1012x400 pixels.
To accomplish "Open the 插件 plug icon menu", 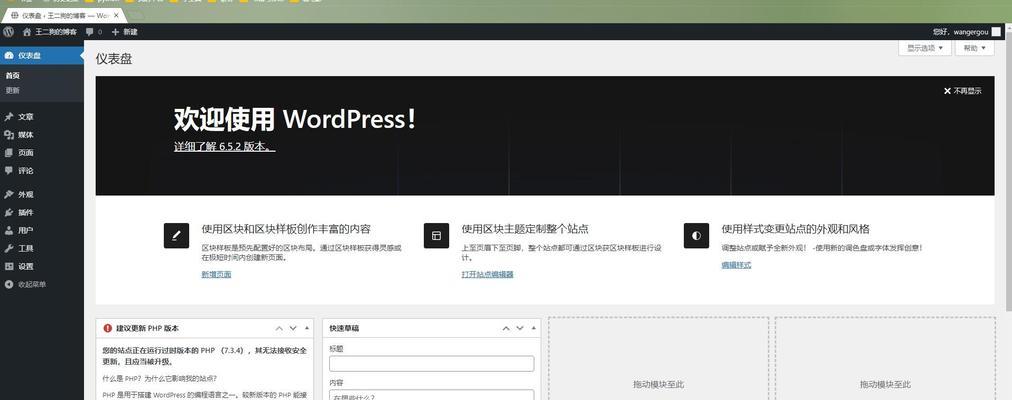I will (x=8, y=212).
